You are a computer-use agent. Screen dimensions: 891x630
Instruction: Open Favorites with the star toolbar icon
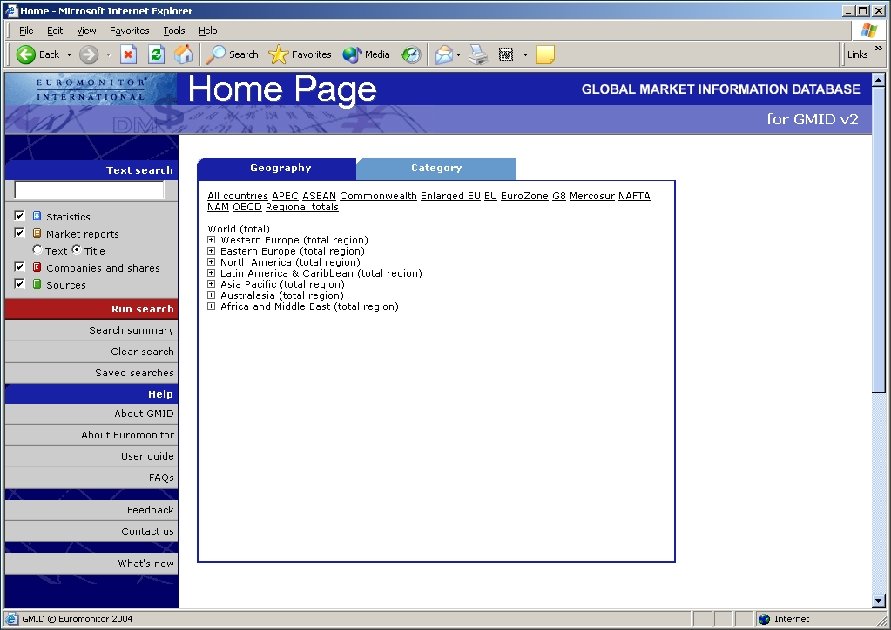279,54
